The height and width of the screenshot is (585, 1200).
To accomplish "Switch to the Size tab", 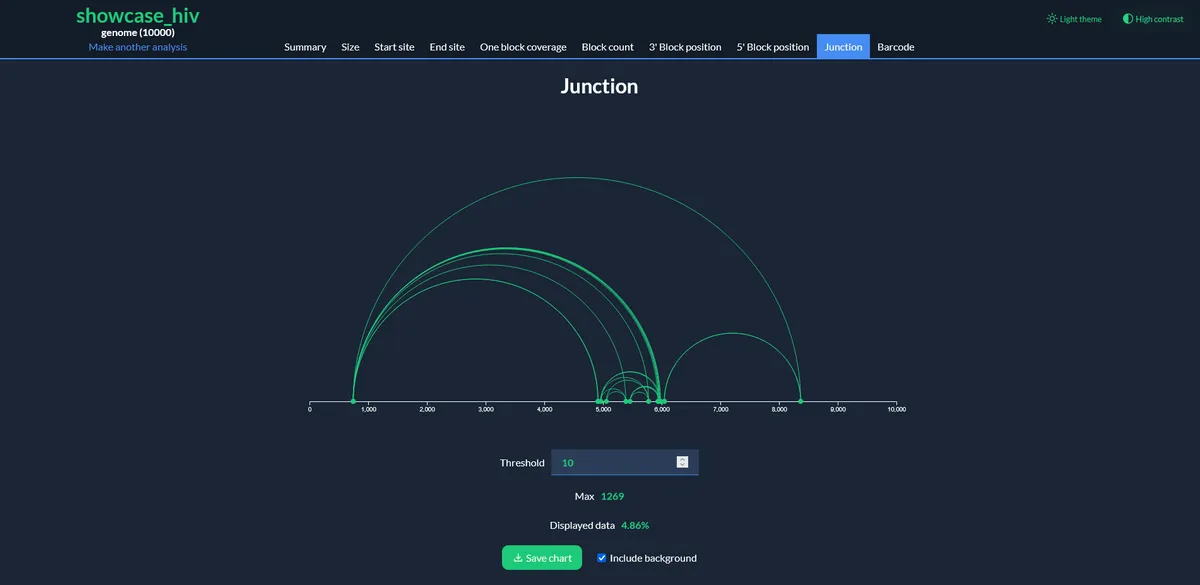I will click(x=350, y=47).
